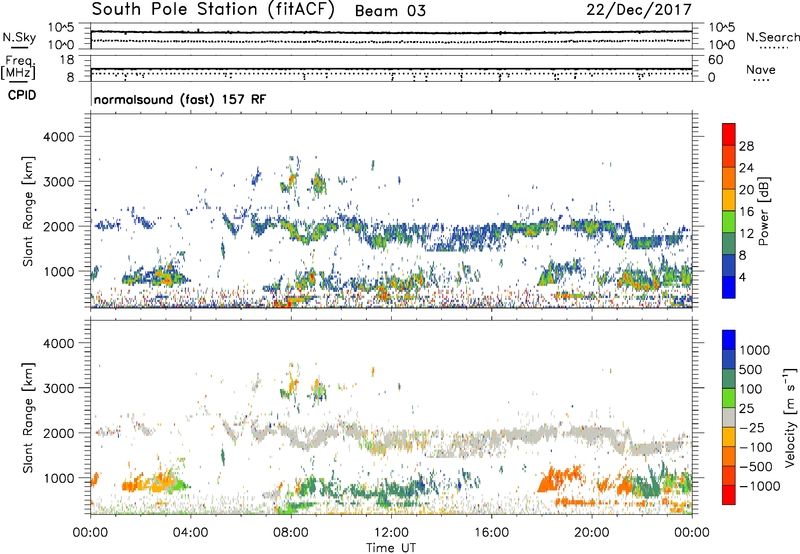Click Power colorbar light green segment 12 to 16
The image size is (800, 554).
coord(729,221)
